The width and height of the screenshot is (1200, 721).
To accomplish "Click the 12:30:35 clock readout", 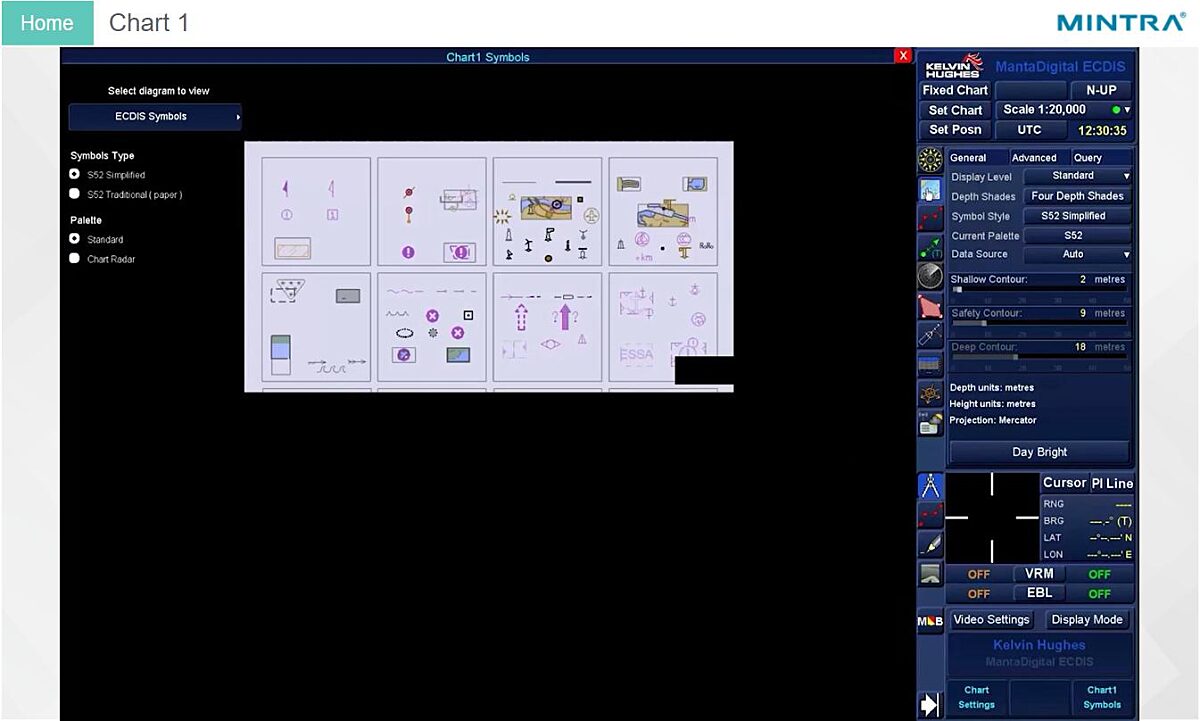I will [1102, 130].
